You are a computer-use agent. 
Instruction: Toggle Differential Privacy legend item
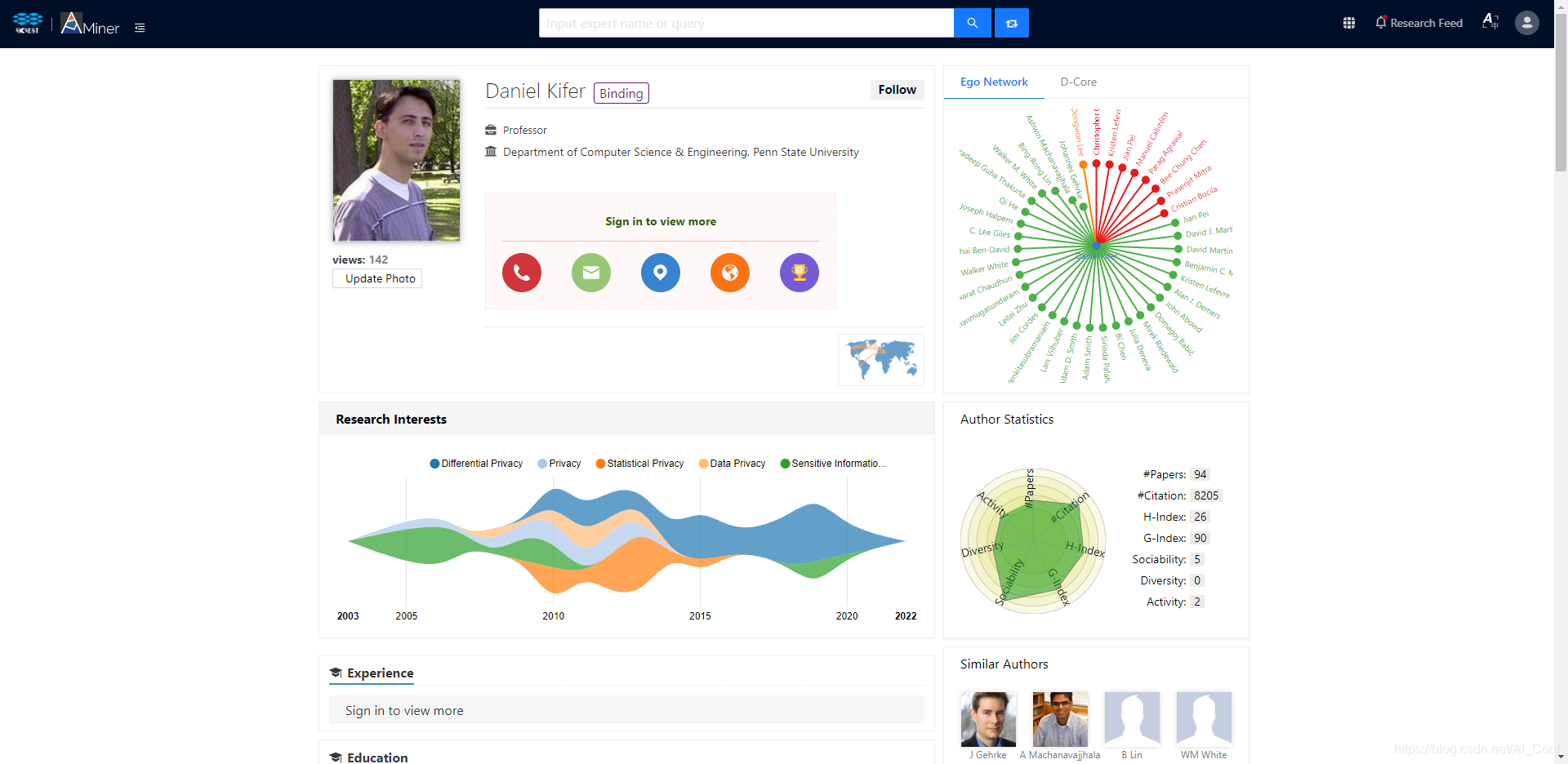(476, 464)
